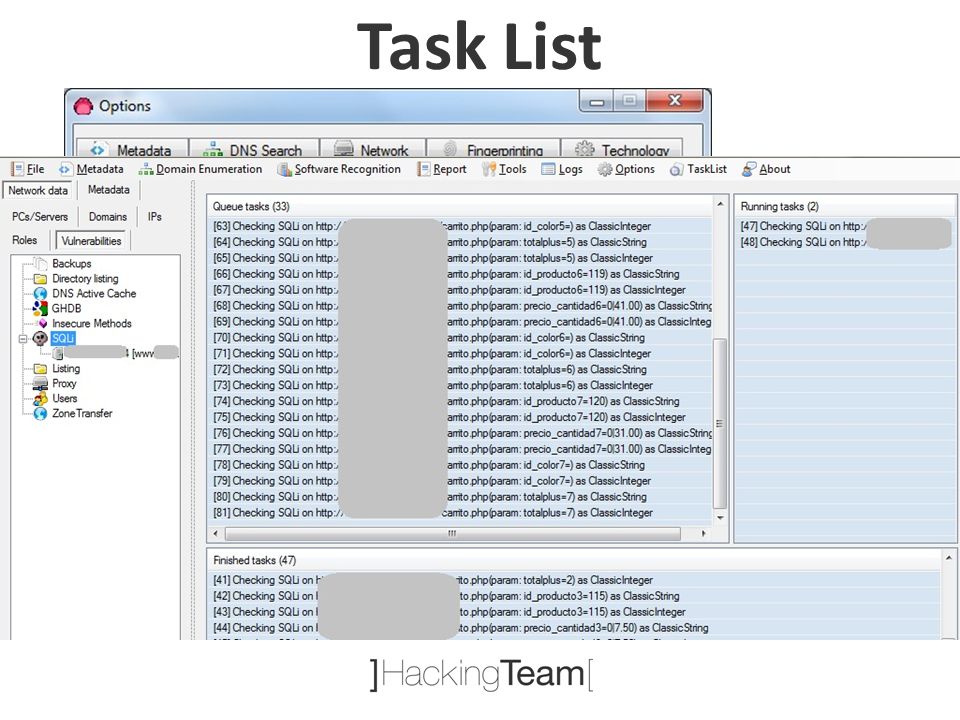Select the Domains tab
Image resolution: width=960 pixels, height=720 pixels.
click(x=108, y=217)
